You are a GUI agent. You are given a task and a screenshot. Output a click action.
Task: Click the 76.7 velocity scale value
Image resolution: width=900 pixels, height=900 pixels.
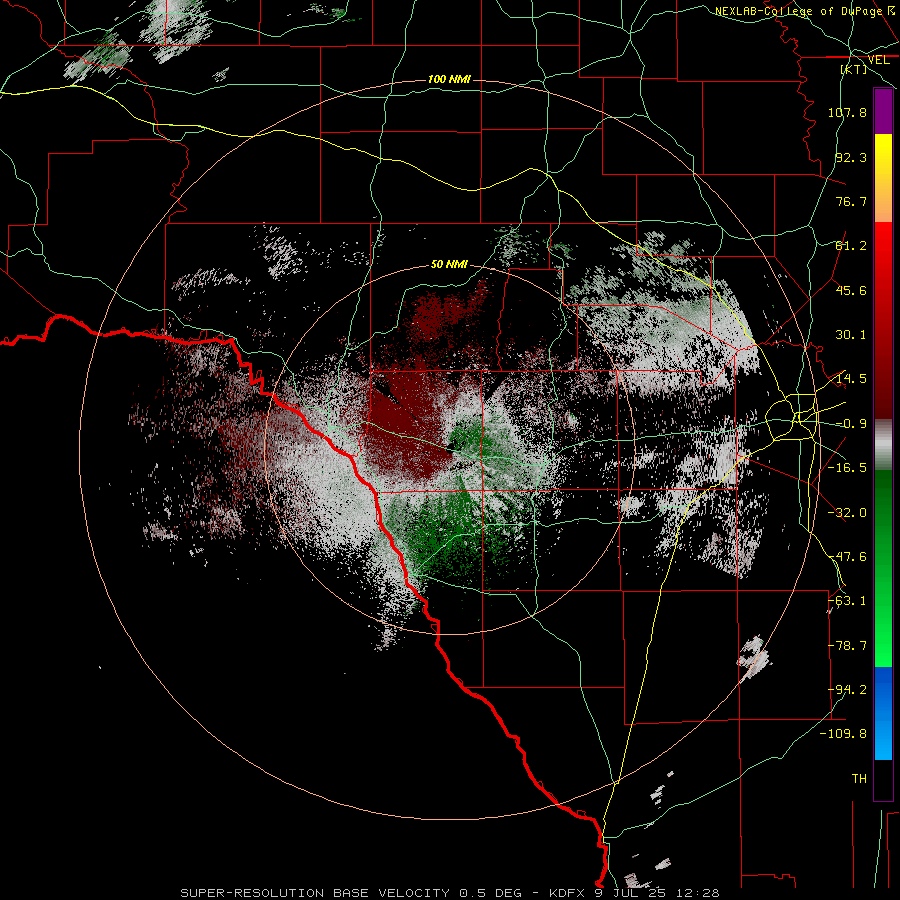(851, 201)
